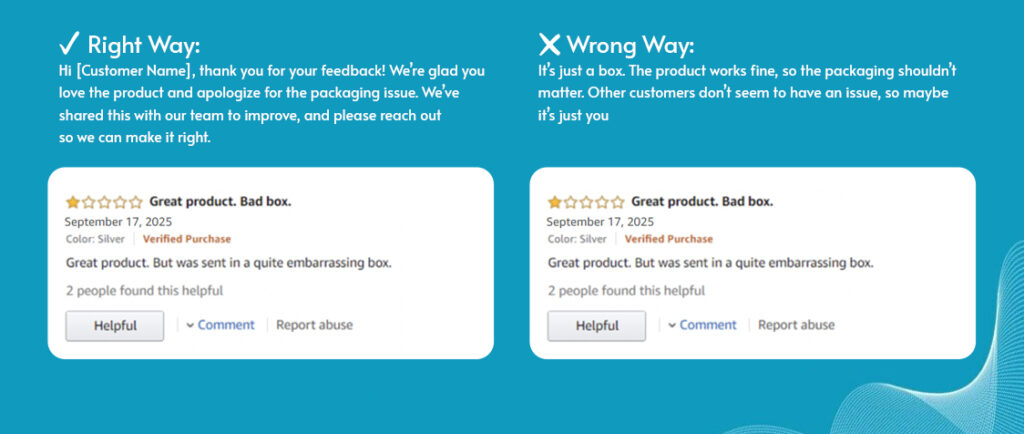Click '2 people found this helpful' in Wrong Way card
Screen dimensions: 1024x434
click(626, 291)
